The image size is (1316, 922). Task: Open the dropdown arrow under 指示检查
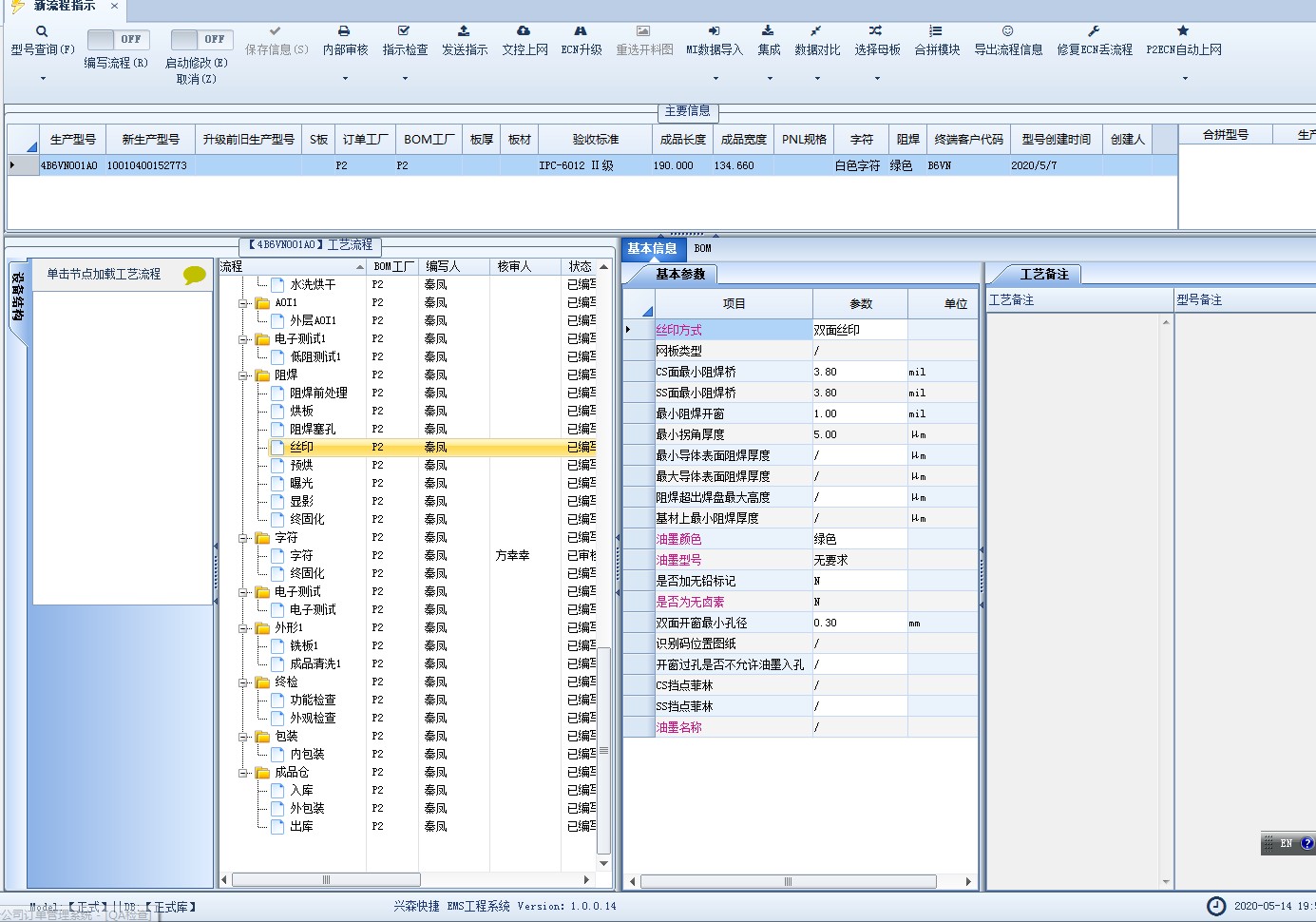coord(405,78)
